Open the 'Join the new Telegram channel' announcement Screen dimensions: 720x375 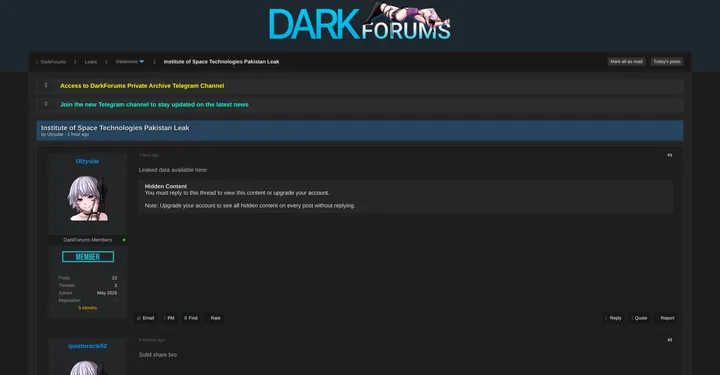click(154, 105)
